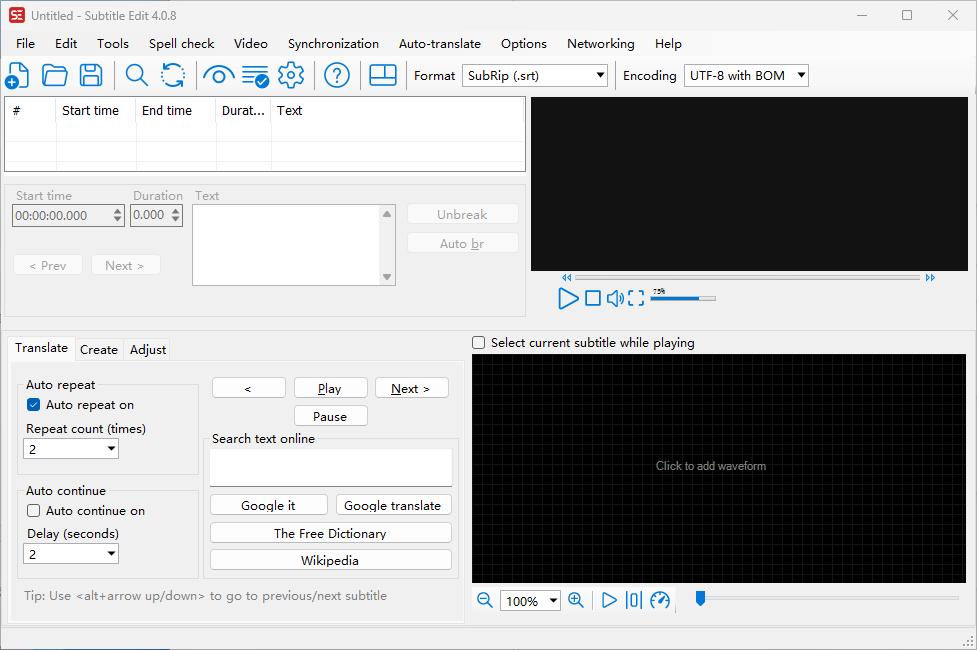977x650 pixels.
Task: Expand the Repeat count dropdown
Action: 110,450
